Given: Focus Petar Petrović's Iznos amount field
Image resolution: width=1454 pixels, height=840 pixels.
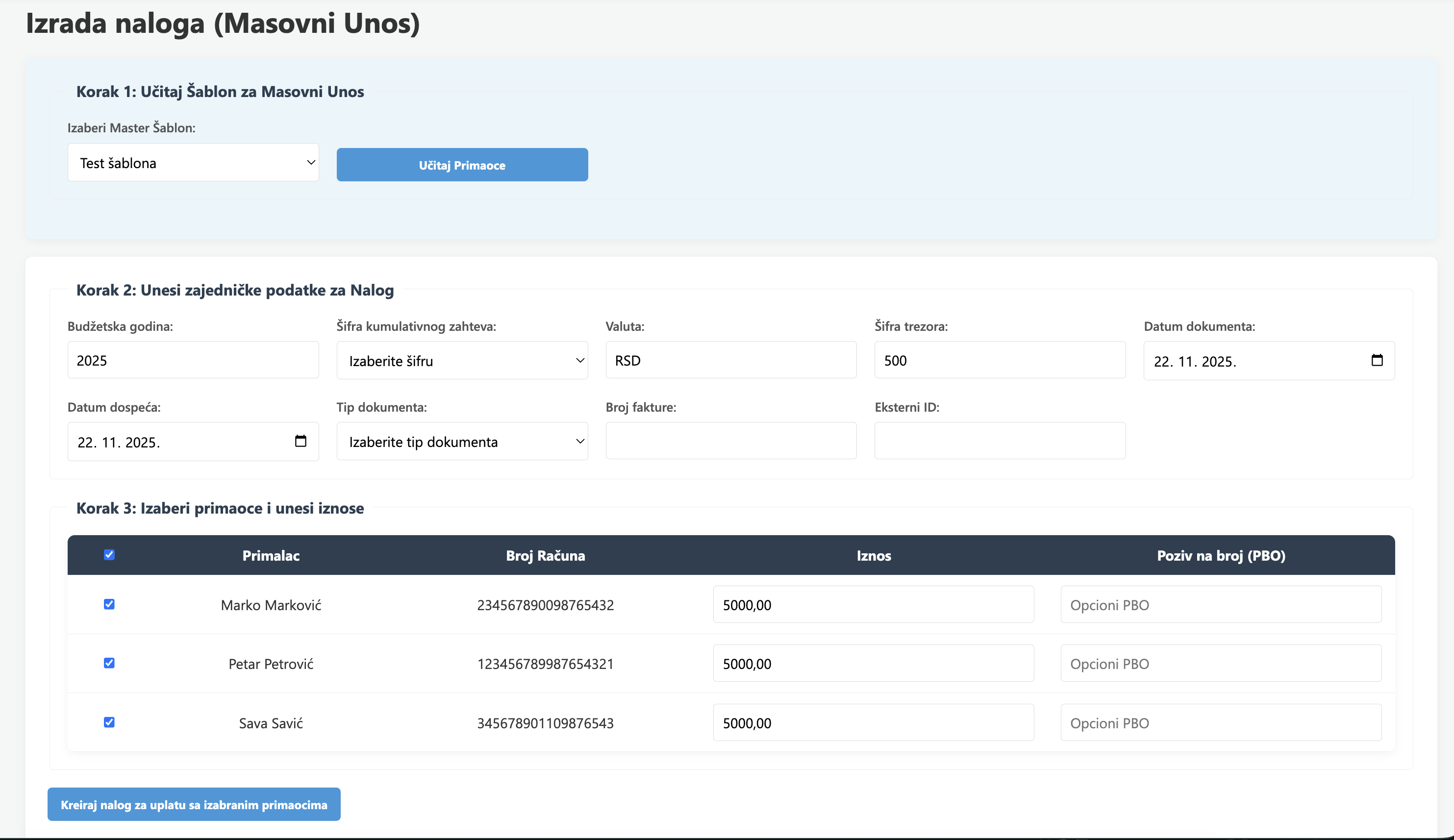Looking at the screenshot, I should 873,663.
